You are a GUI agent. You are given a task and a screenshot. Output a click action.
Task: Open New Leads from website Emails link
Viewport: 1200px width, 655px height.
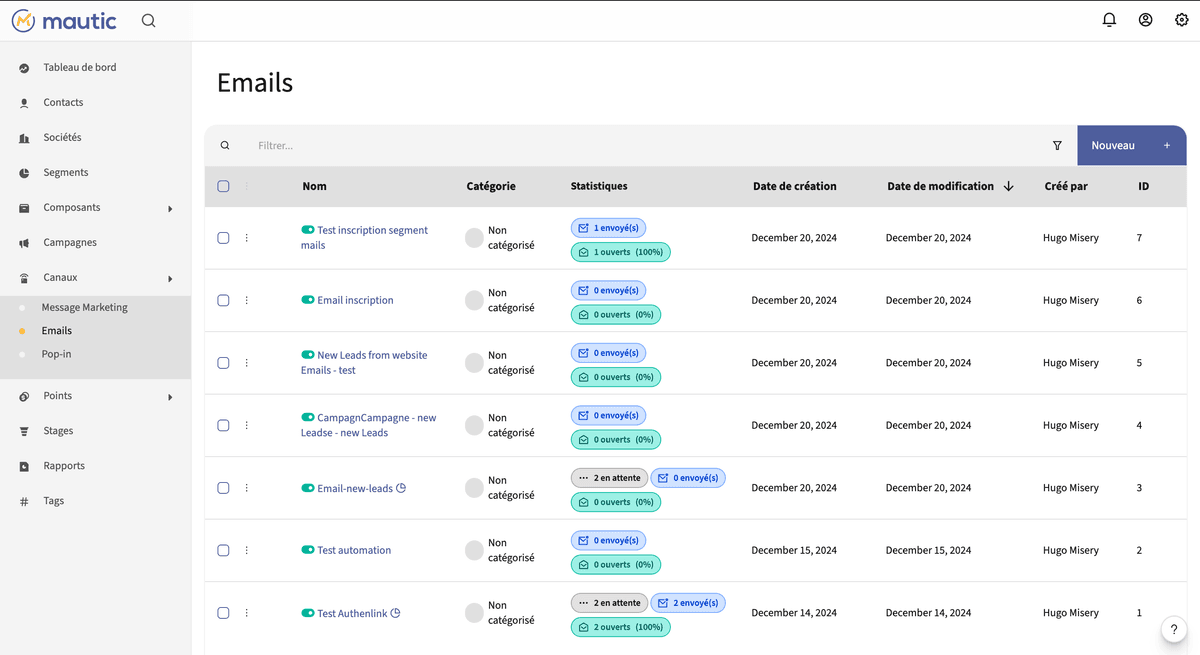[364, 362]
